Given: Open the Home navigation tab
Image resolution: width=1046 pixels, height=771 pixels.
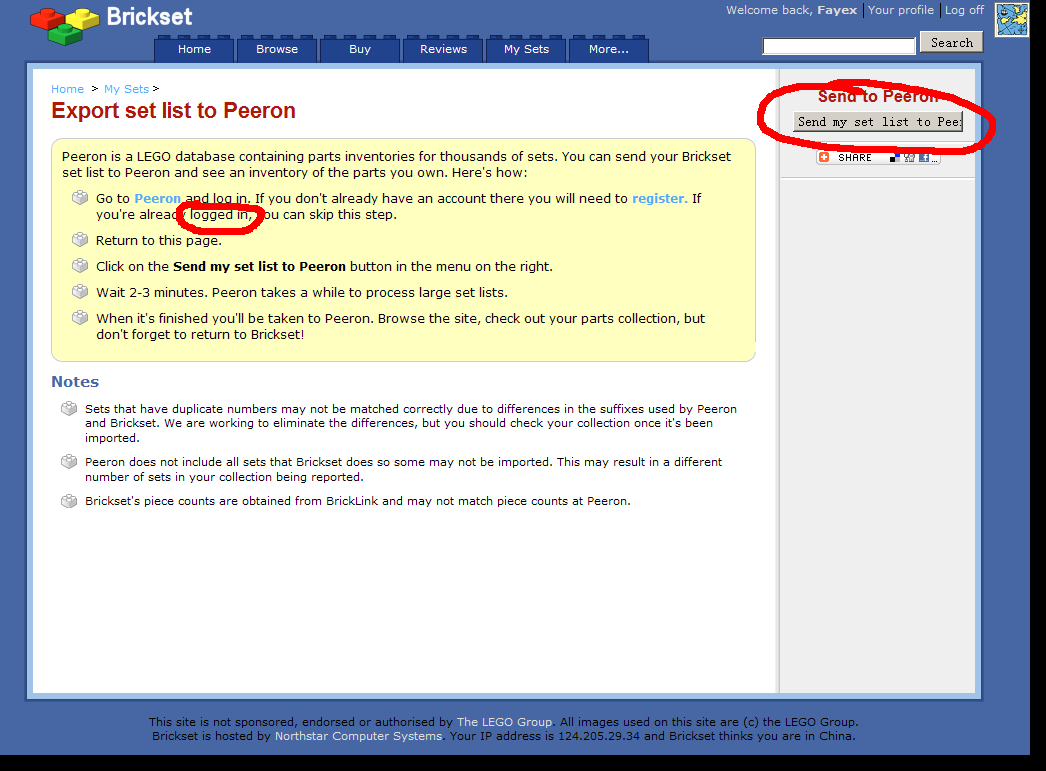Looking at the screenshot, I should [194, 49].
